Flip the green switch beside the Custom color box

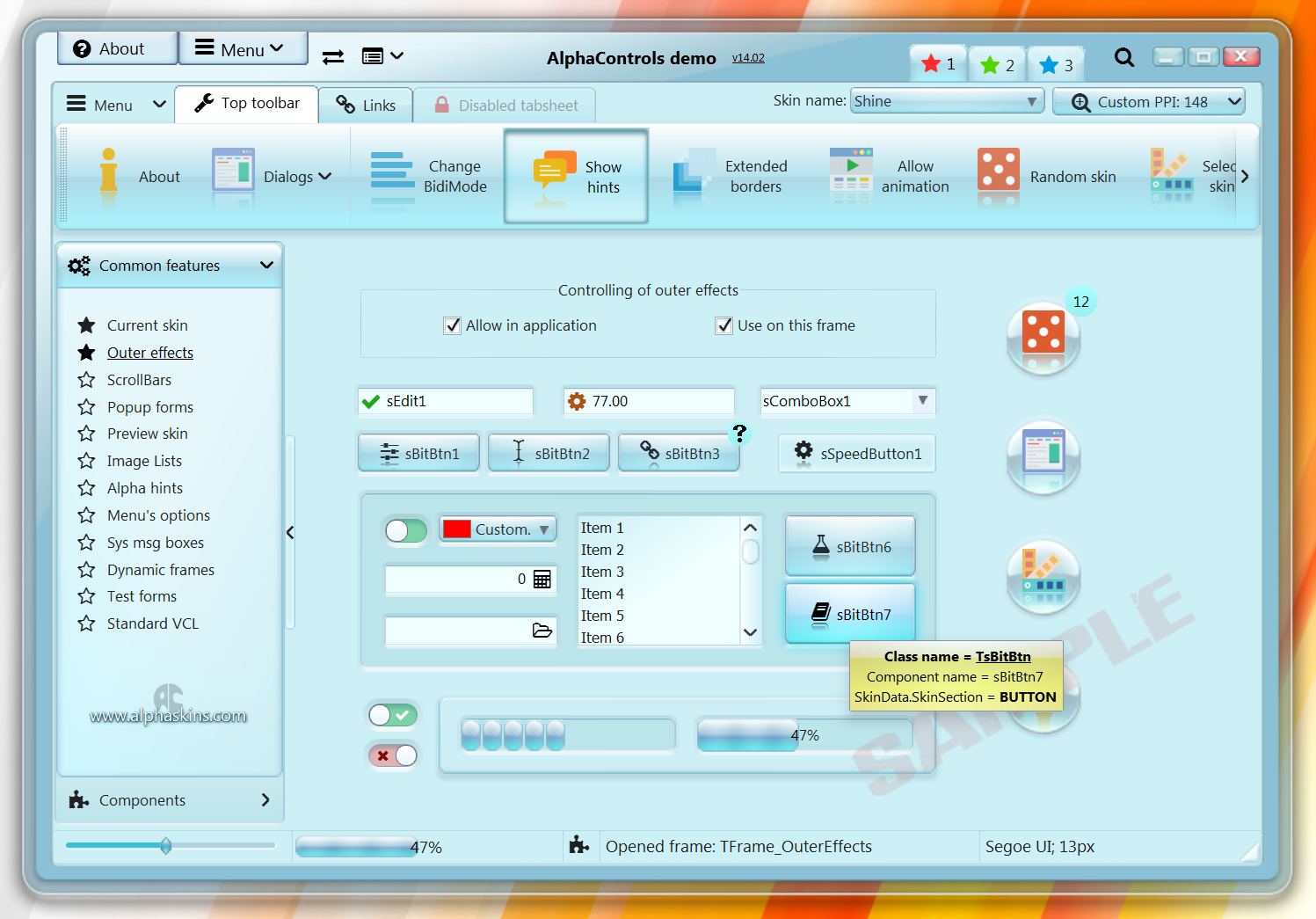(406, 530)
